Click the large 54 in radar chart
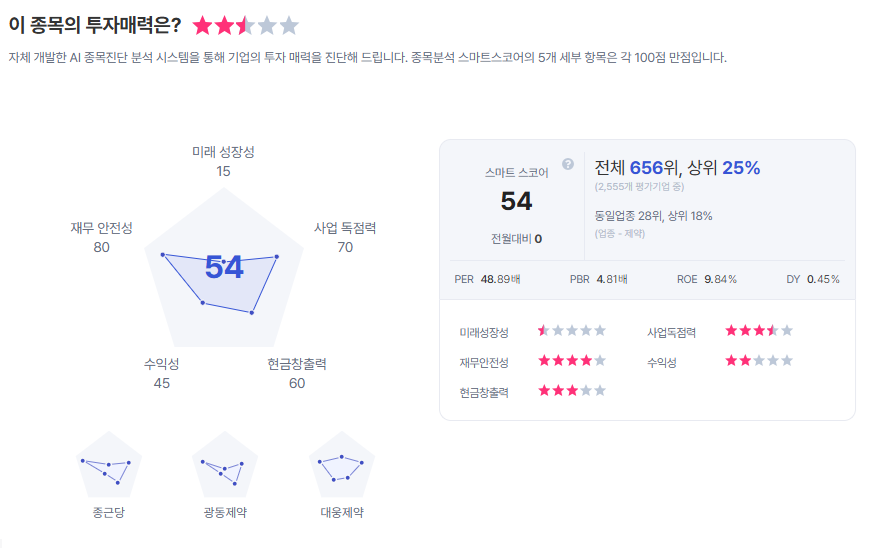 coord(224,267)
